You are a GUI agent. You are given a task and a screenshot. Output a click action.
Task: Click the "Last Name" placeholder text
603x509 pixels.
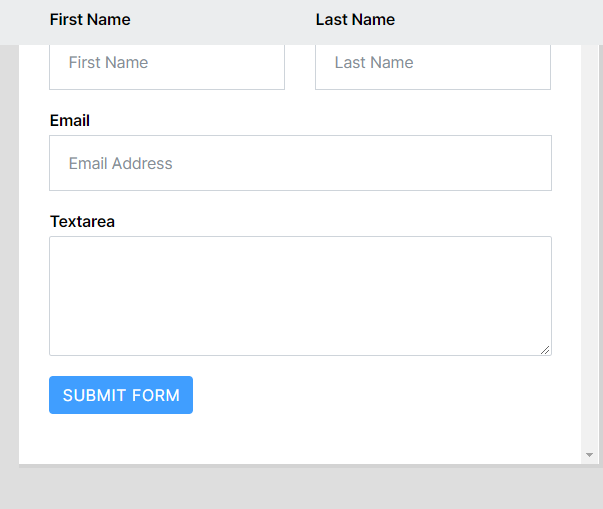coord(374,63)
